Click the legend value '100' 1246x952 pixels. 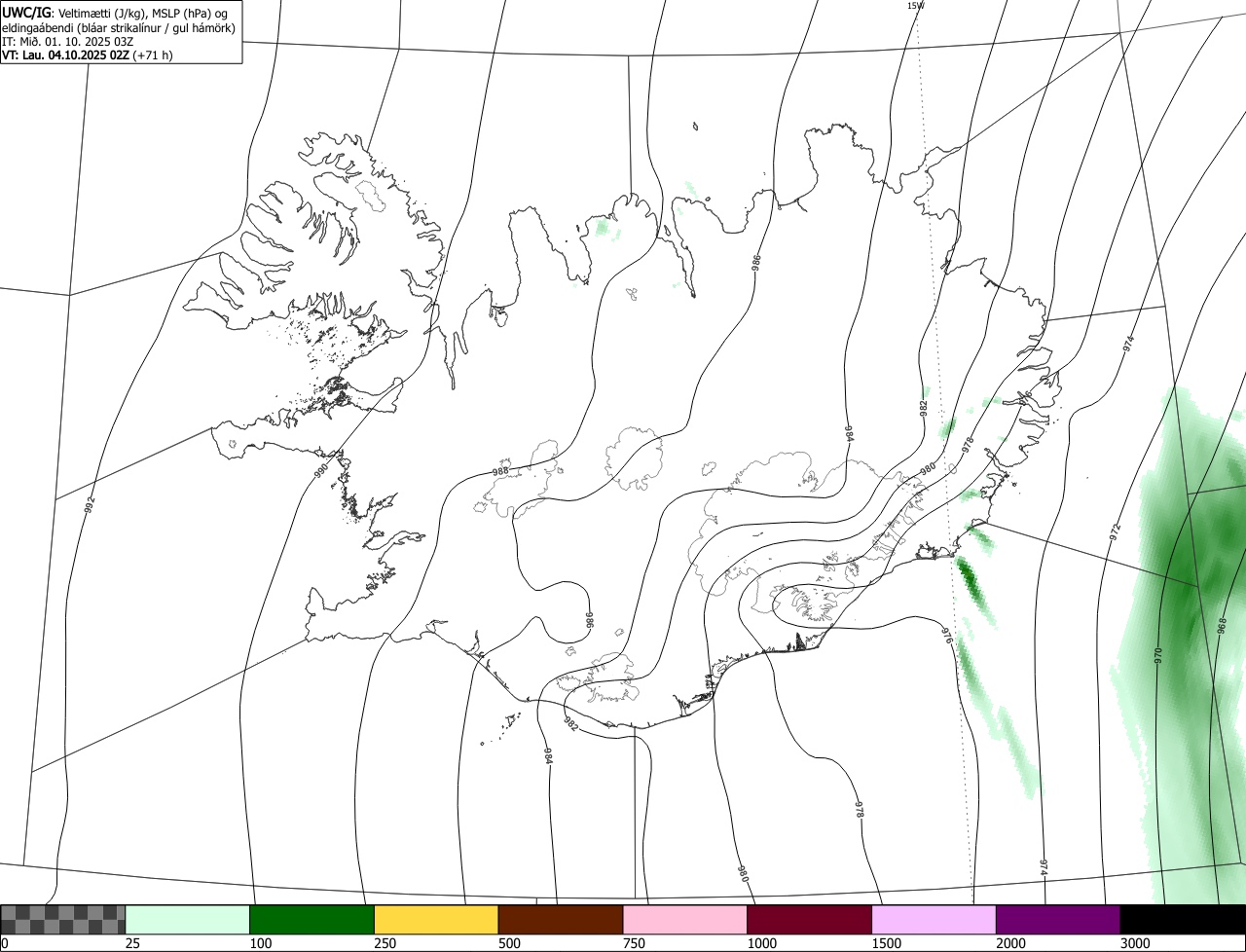260,943
